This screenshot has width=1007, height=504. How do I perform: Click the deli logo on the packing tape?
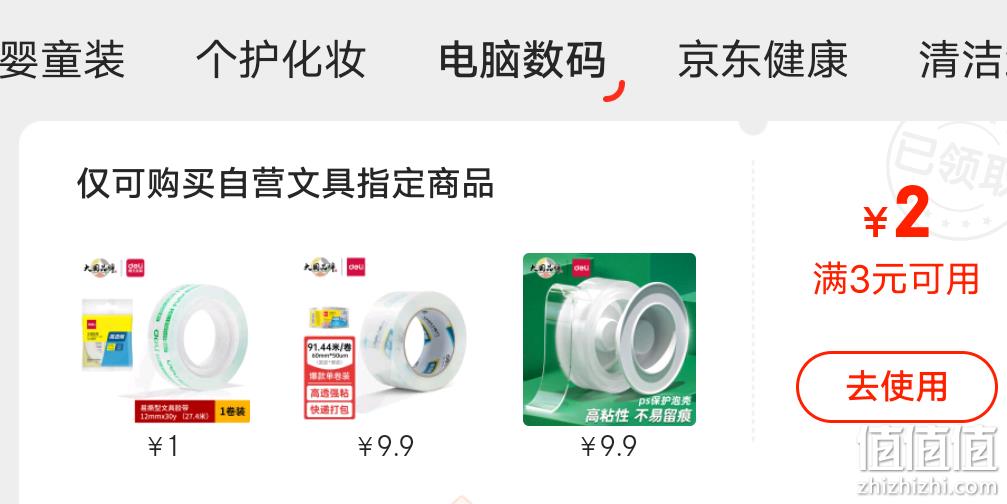coord(356,267)
